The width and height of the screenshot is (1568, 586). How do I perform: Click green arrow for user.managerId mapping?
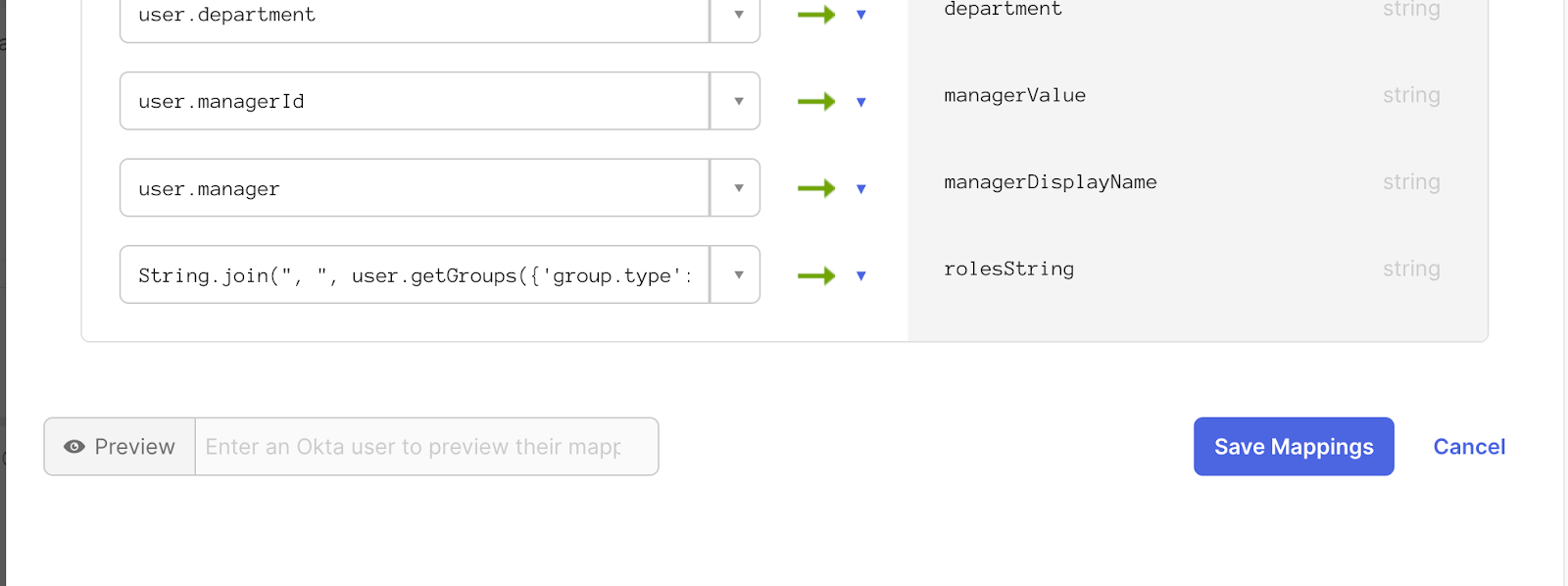coord(815,101)
